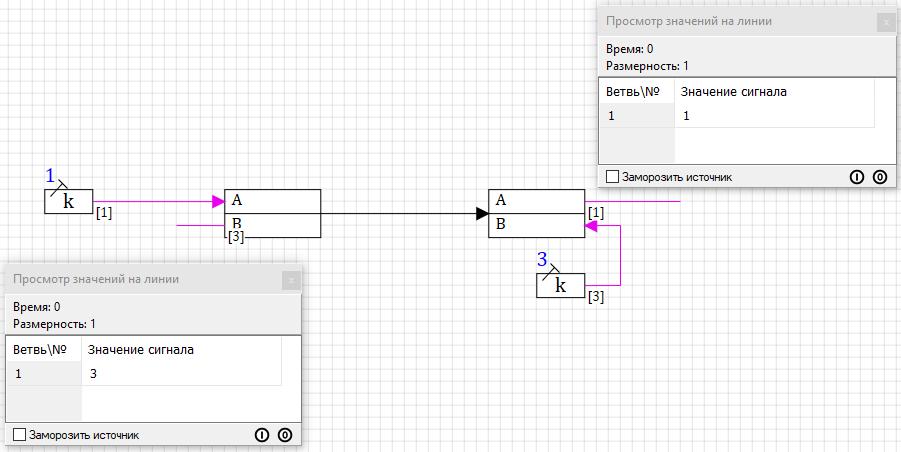This screenshot has width=901, height=452.
Task: Click the circled 0 icon in value-1 panel
Action: tap(879, 177)
